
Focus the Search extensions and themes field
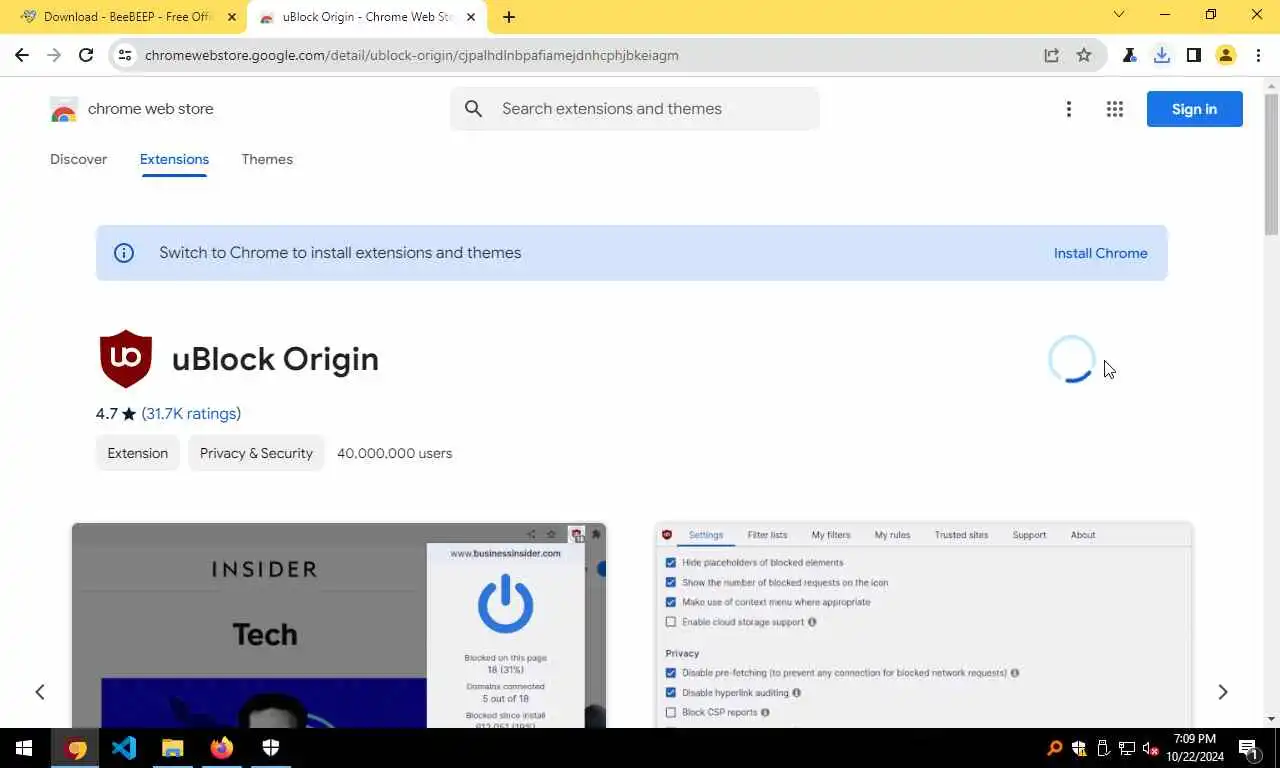click(x=635, y=109)
